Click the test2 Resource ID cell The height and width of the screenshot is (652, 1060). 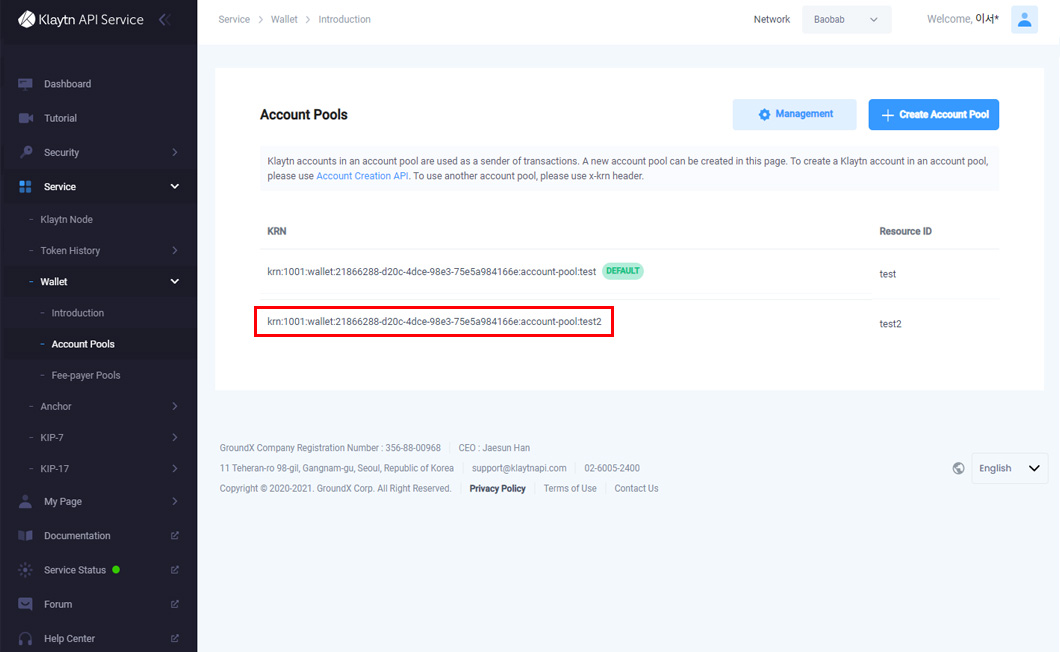890,324
